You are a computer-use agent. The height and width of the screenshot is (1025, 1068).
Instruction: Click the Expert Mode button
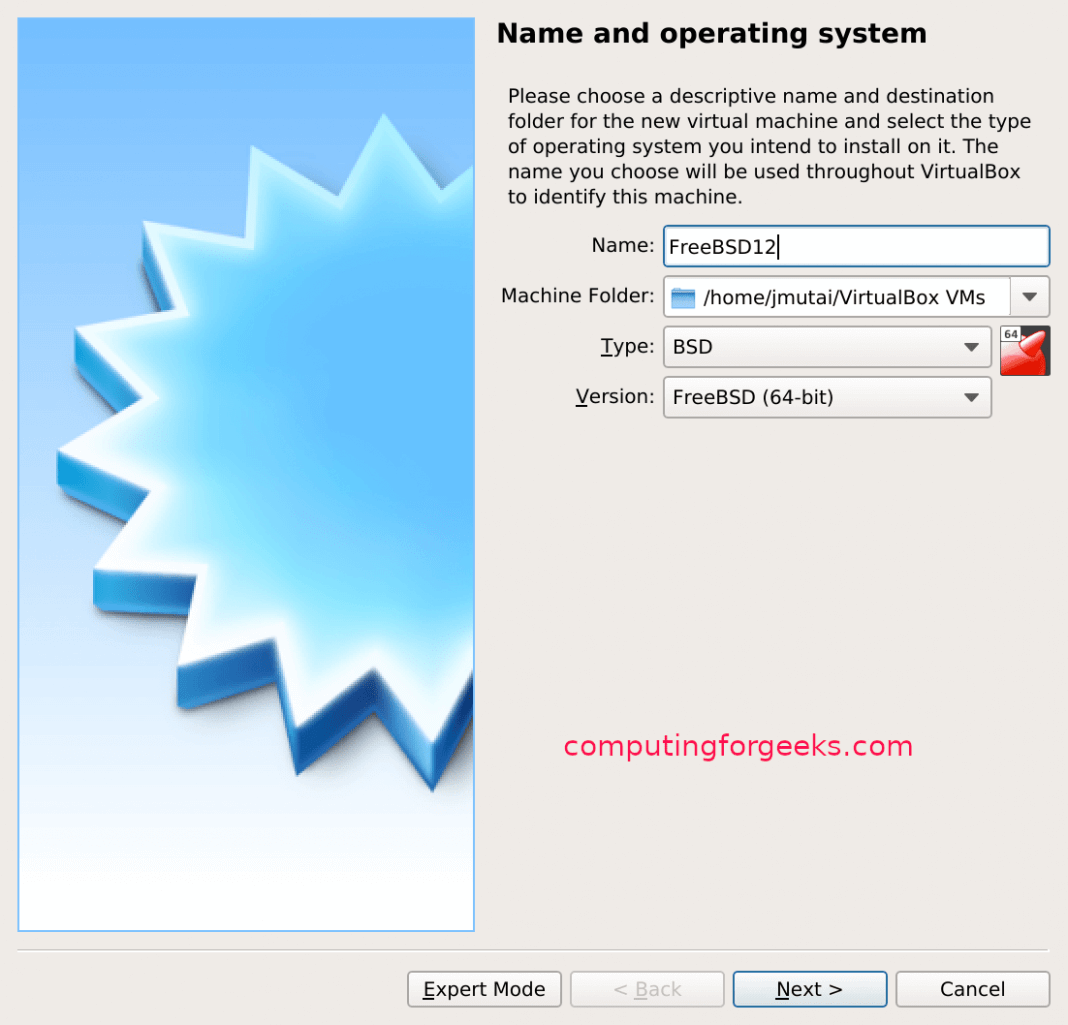click(x=484, y=989)
